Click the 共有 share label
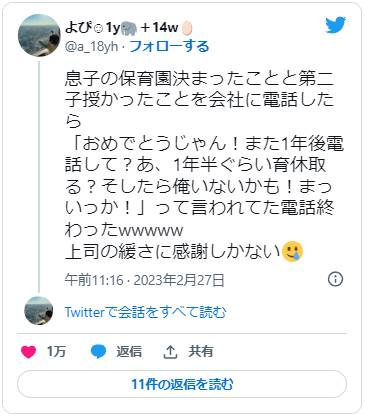The width and height of the screenshot is (365, 416). tap(201, 351)
